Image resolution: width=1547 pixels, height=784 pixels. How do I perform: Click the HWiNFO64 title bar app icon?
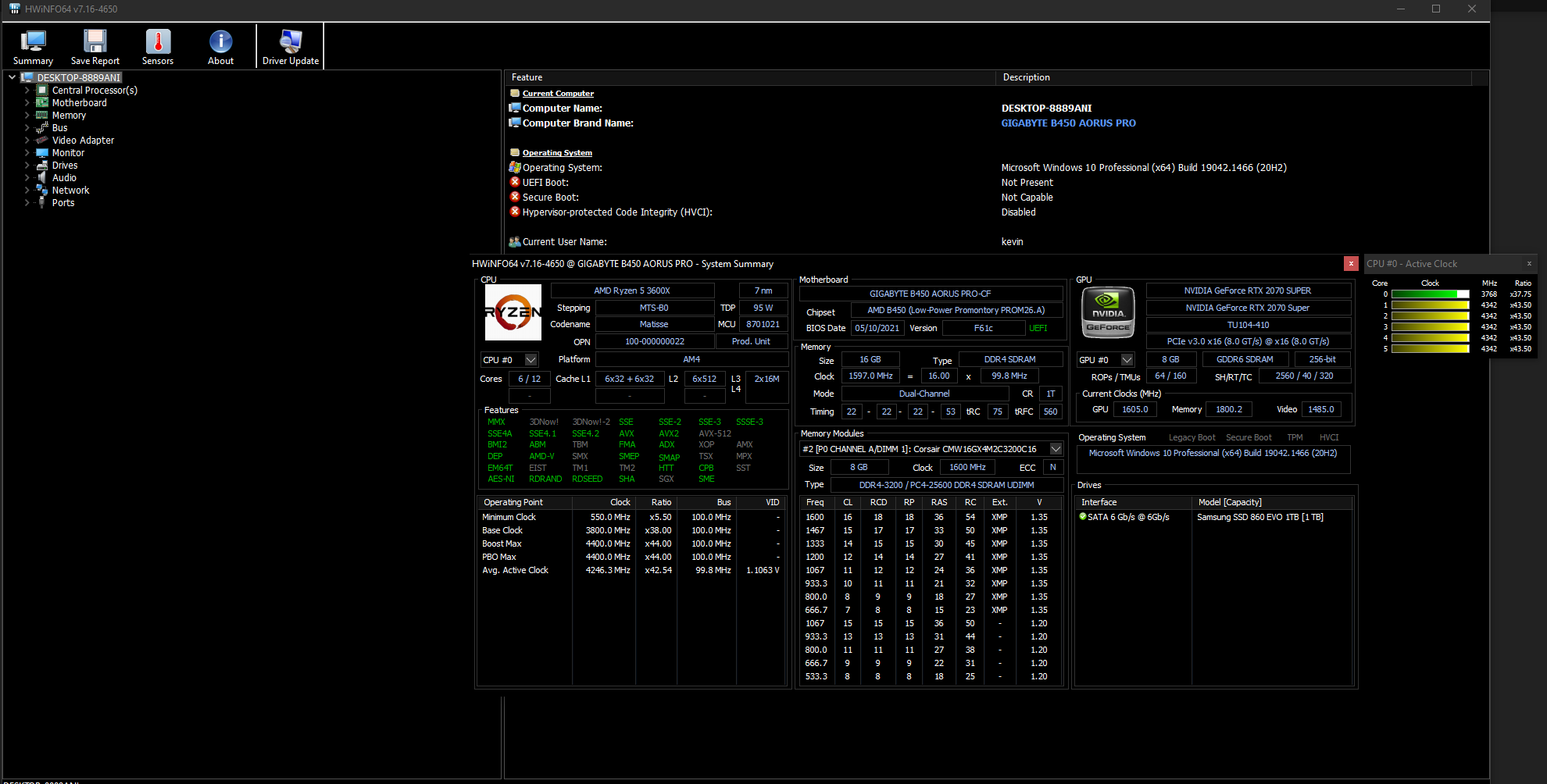click(14, 9)
